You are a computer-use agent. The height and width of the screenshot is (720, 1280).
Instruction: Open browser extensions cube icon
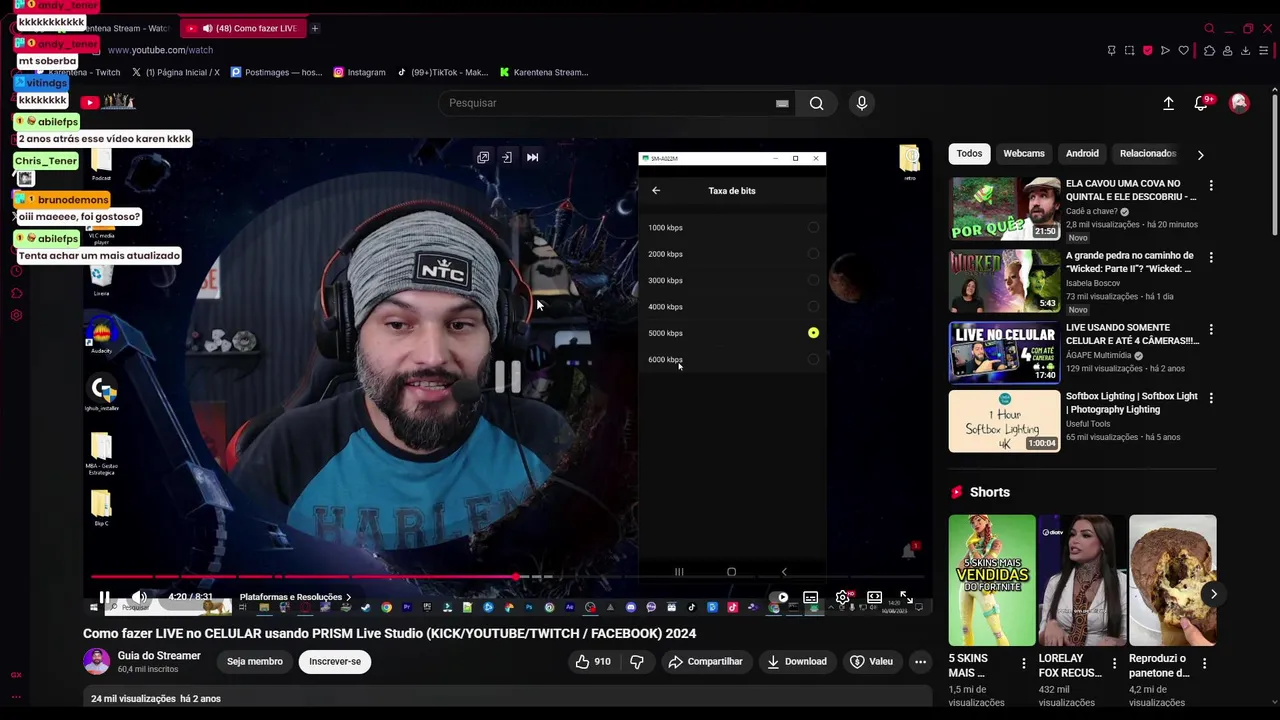[1209, 50]
